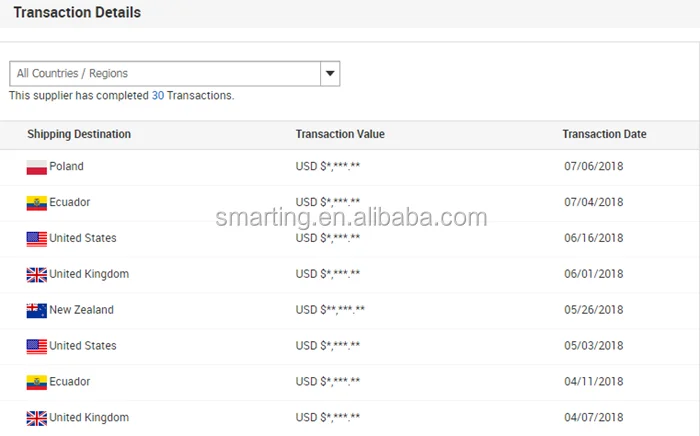
Task: Select the All Countries / Regions combo box
Action: [165, 73]
